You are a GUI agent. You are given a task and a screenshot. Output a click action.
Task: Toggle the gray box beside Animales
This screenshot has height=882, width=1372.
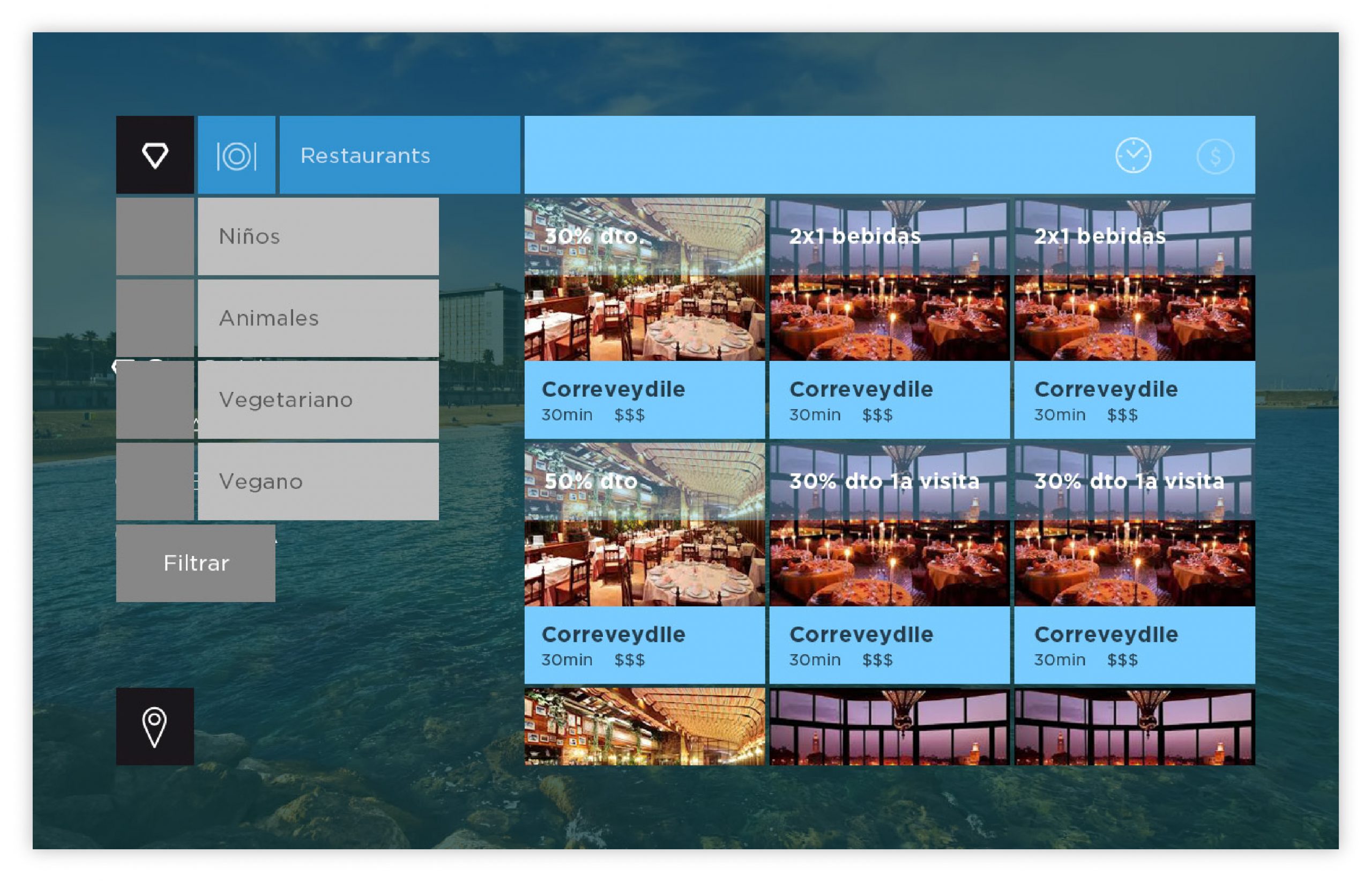[154, 318]
